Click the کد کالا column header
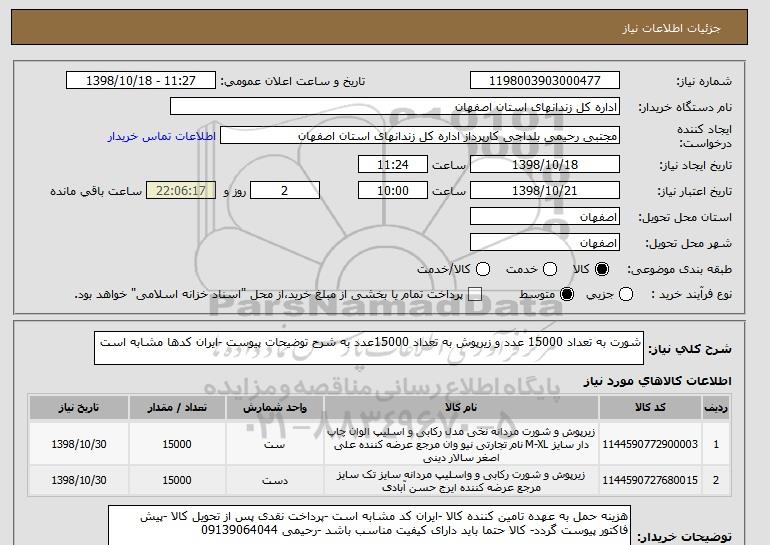Image resolution: width=770 pixels, height=545 pixels. click(650, 408)
